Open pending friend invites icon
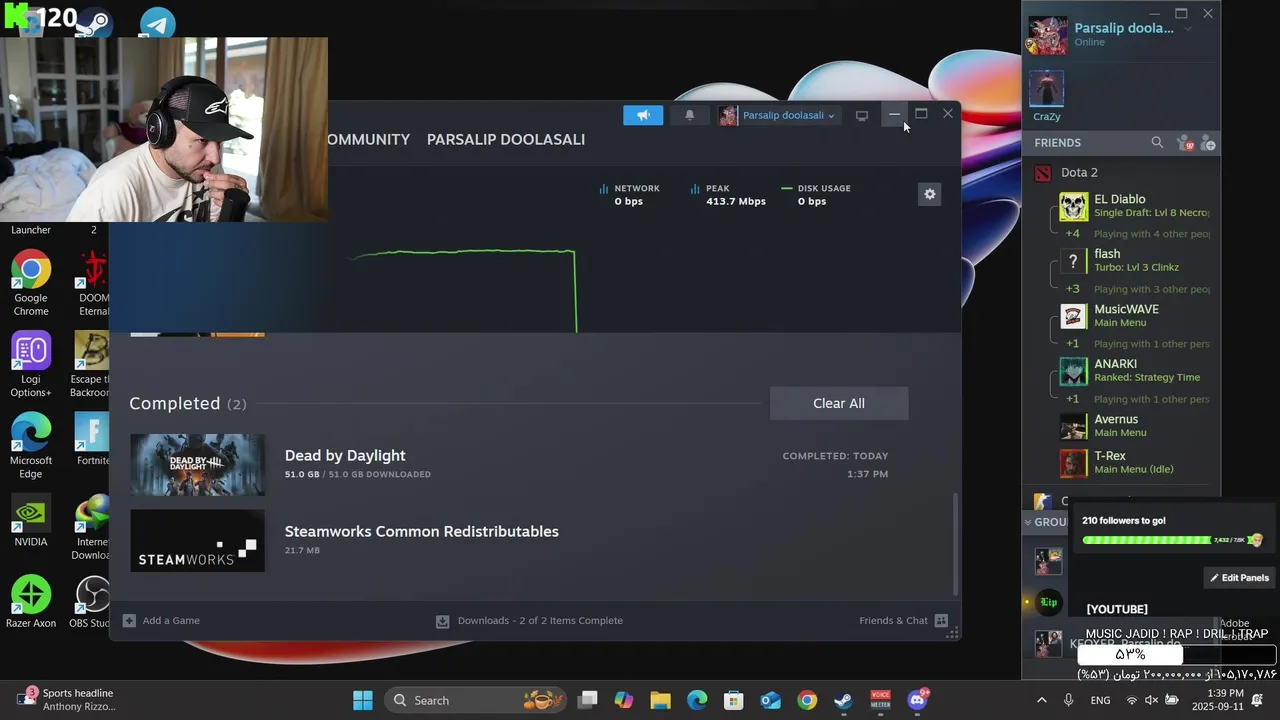The image size is (1280, 720). [1184, 143]
